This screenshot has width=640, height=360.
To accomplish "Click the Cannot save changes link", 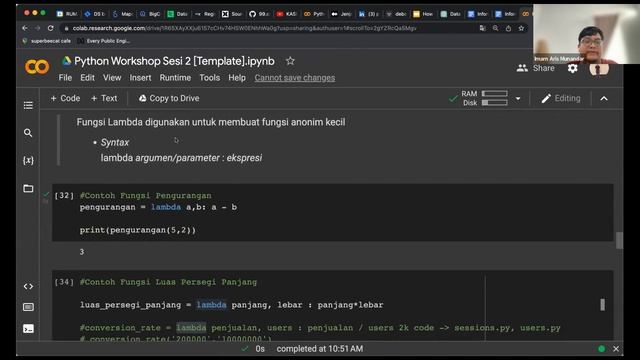I will point(295,78).
